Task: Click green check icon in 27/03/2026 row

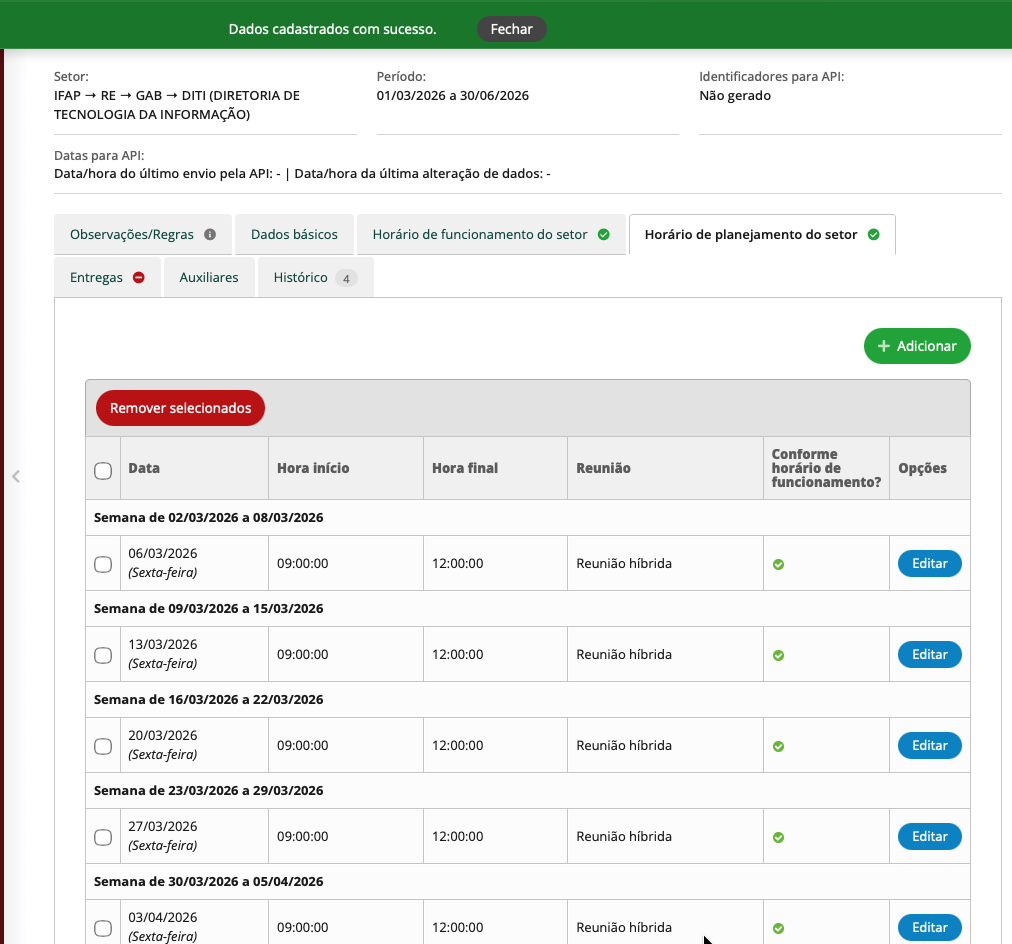Action: click(778, 837)
